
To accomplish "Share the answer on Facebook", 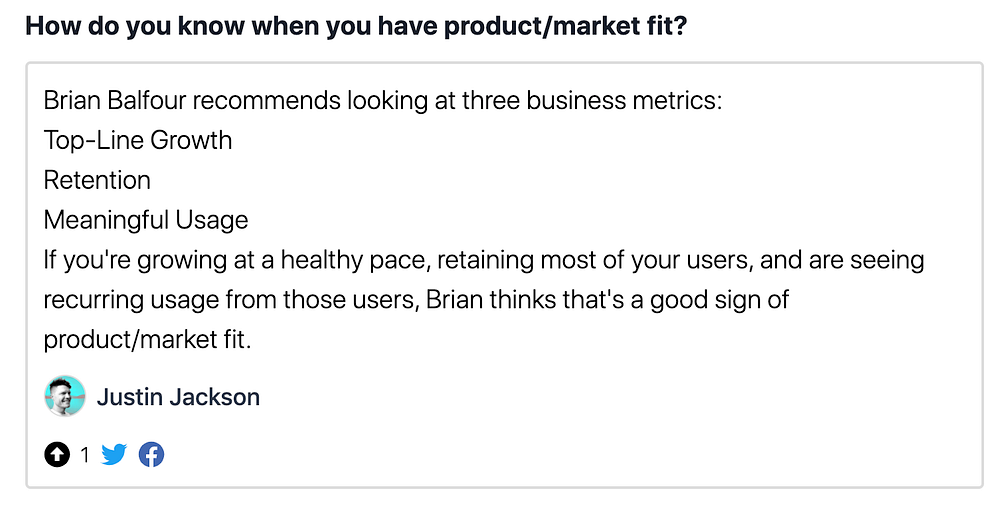I will coord(151,455).
